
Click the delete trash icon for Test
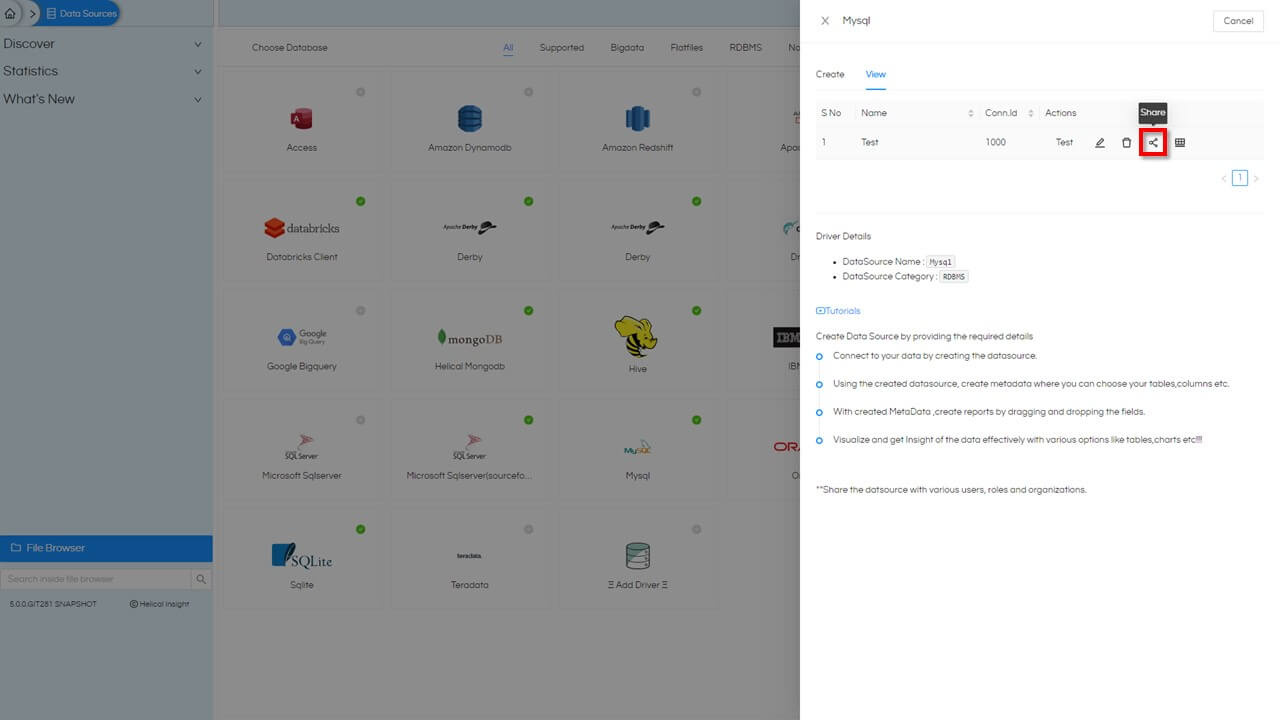point(1127,143)
